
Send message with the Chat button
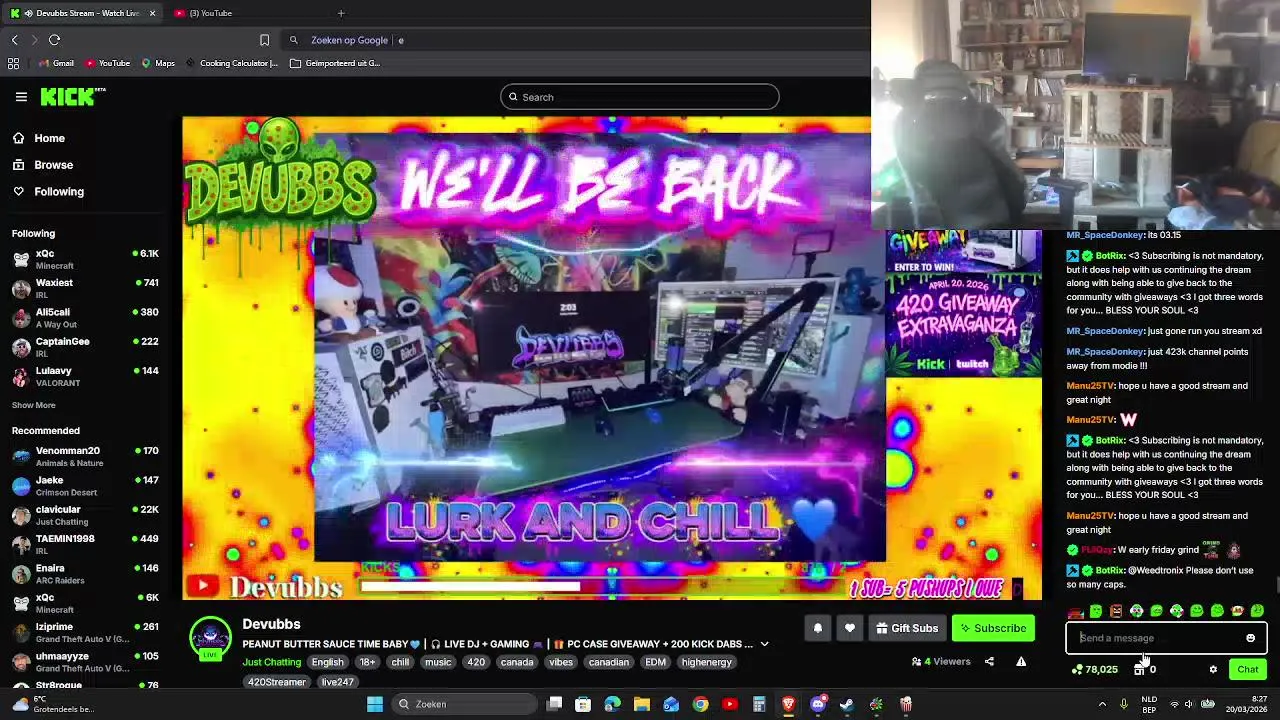point(1247,669)
